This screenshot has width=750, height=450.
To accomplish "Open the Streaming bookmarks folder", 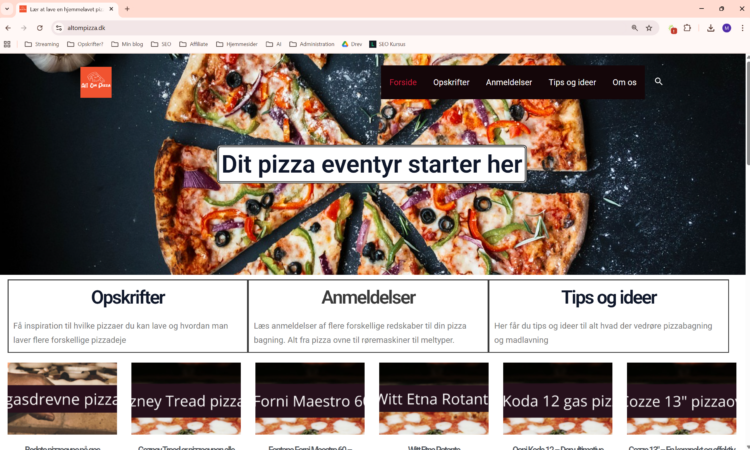I will tap(42, 44).
